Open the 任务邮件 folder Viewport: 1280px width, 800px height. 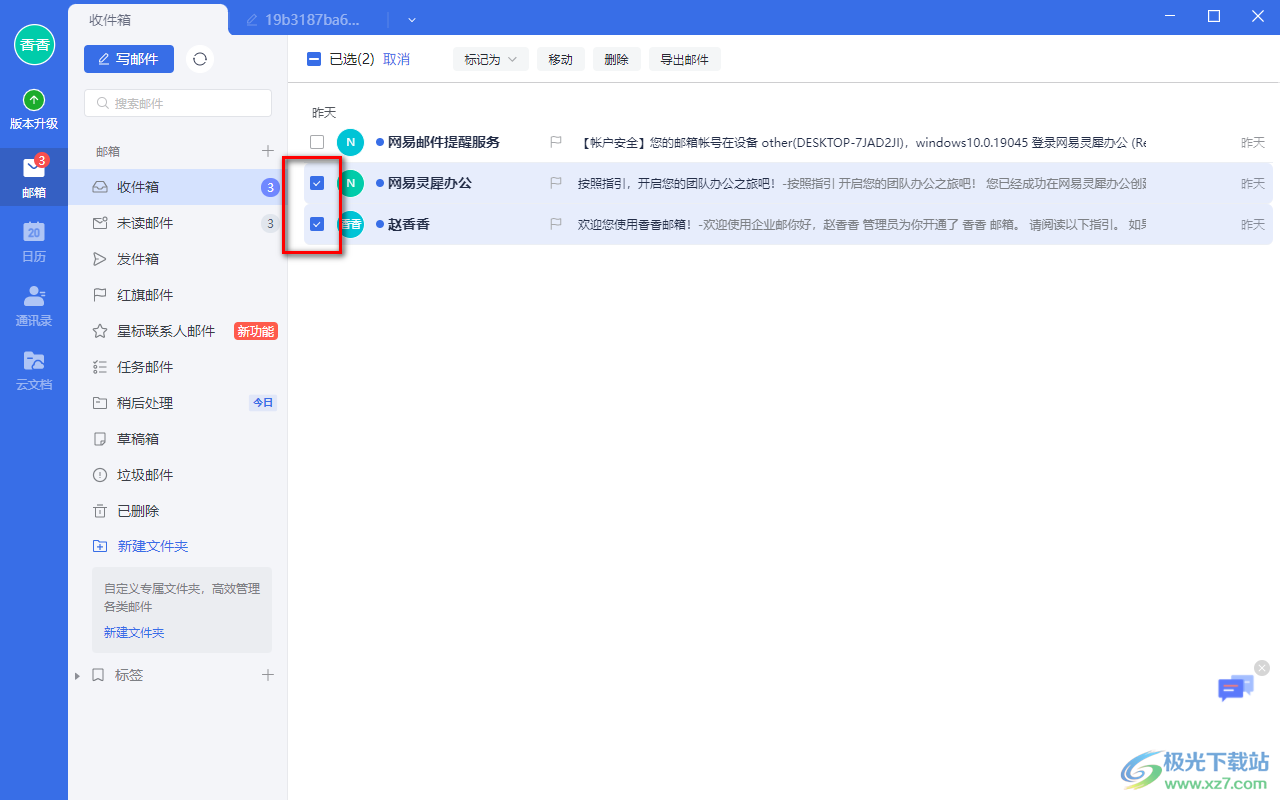click(x=178, y=367)
